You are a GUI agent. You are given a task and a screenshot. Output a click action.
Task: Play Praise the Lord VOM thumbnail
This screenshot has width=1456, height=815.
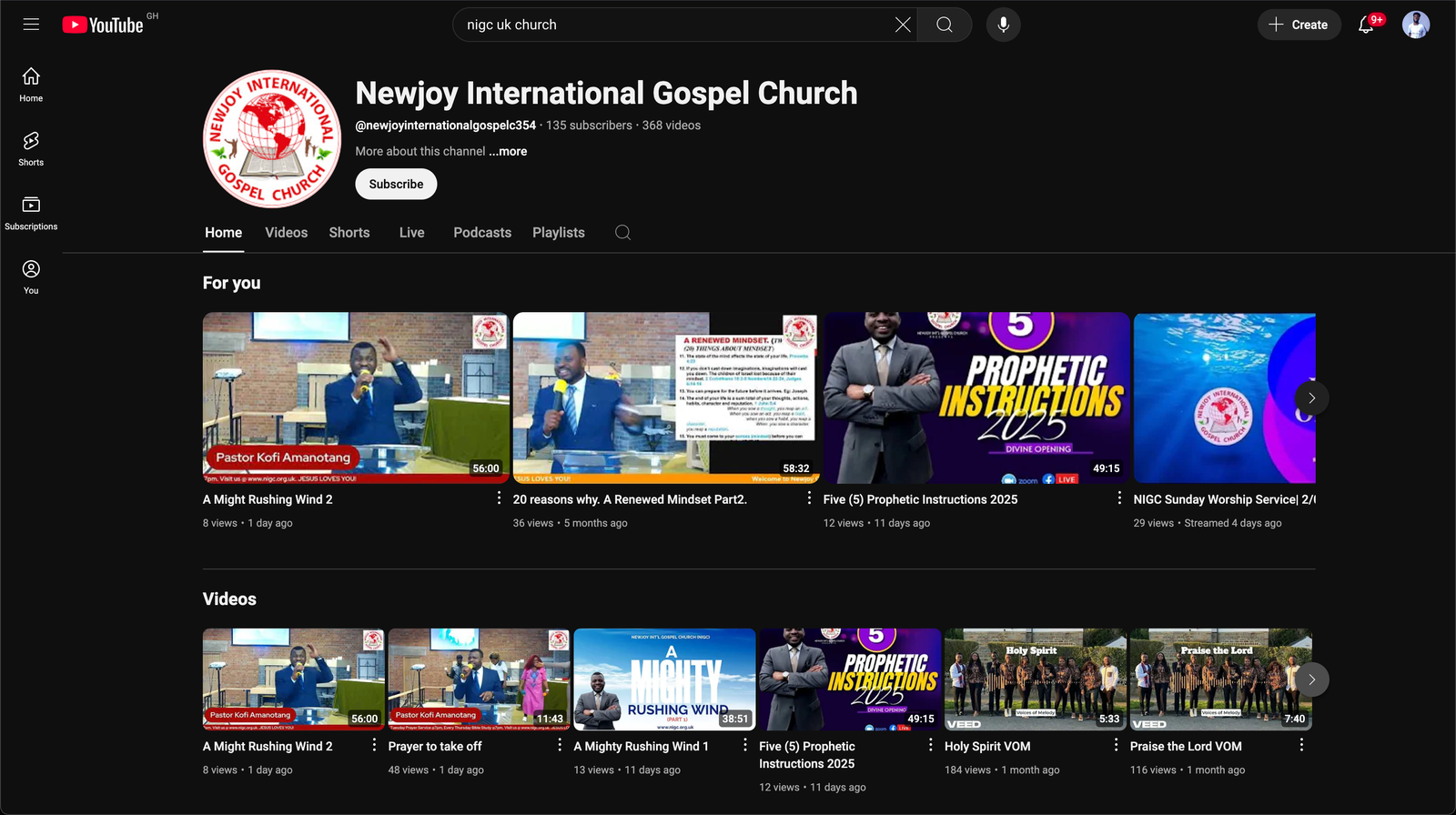click(1221, 679)
